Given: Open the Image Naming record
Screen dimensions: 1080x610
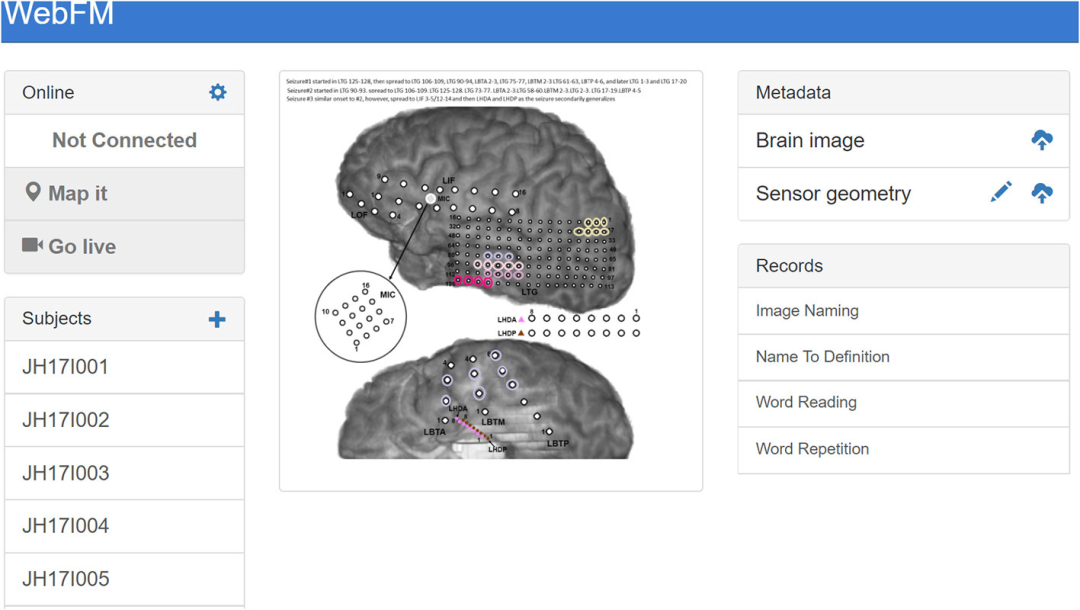Looking at the screenshot, I should click(904, 311).
